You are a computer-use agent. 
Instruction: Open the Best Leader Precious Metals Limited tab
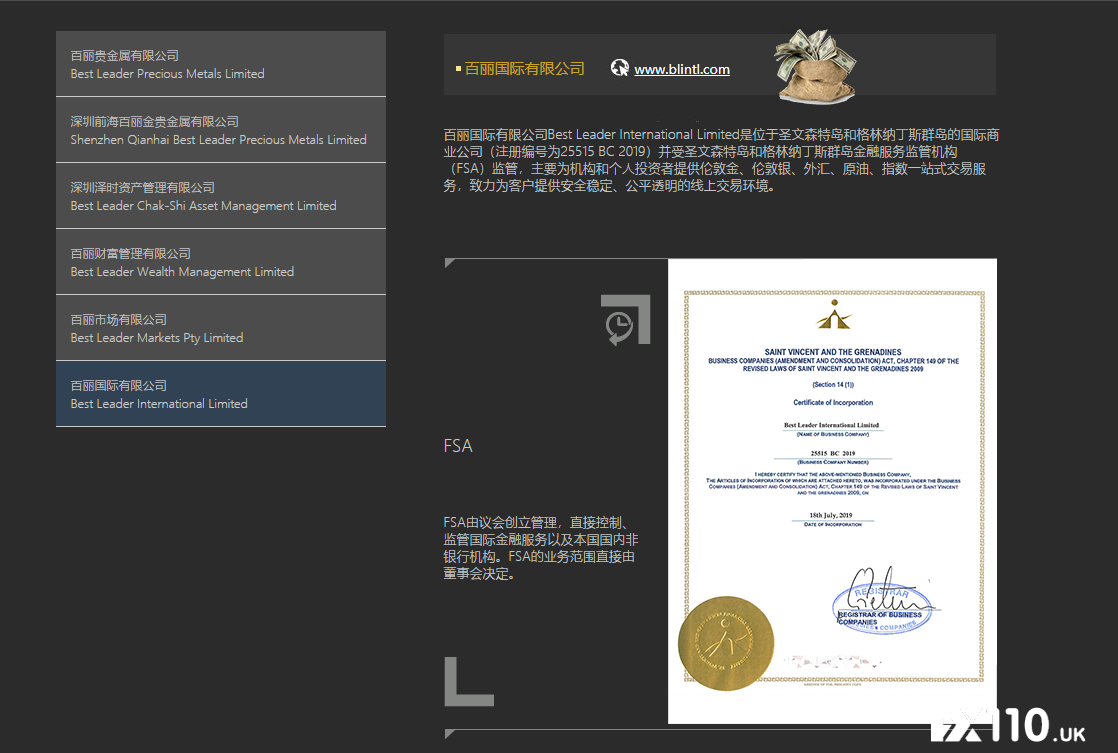pyautogui.click(x=221, y=63)
